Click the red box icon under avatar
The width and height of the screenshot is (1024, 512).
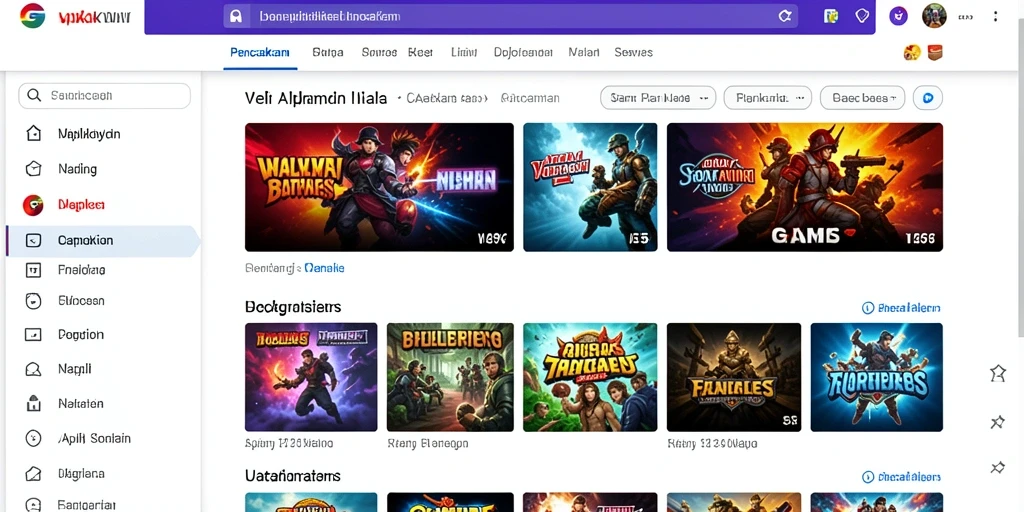point(935,52)
